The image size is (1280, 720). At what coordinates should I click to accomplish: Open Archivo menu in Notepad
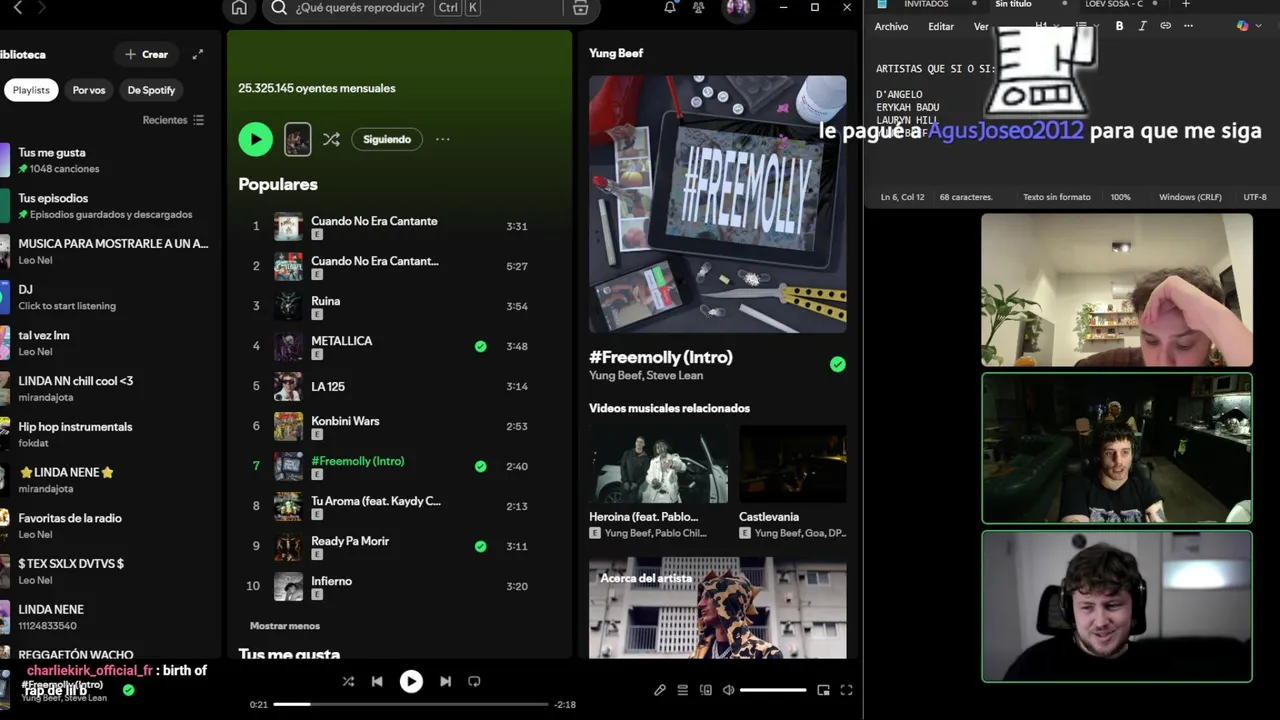tap(891, 27)
